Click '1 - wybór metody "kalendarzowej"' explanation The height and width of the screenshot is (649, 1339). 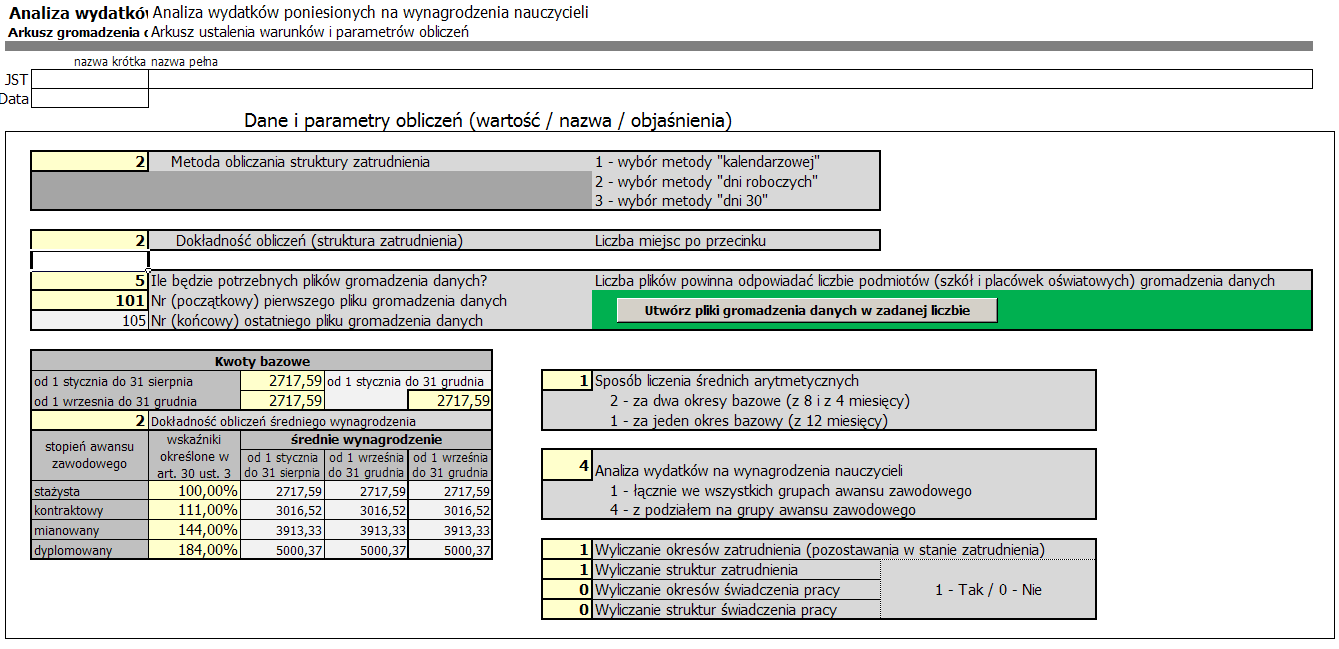tap(707, 161)
